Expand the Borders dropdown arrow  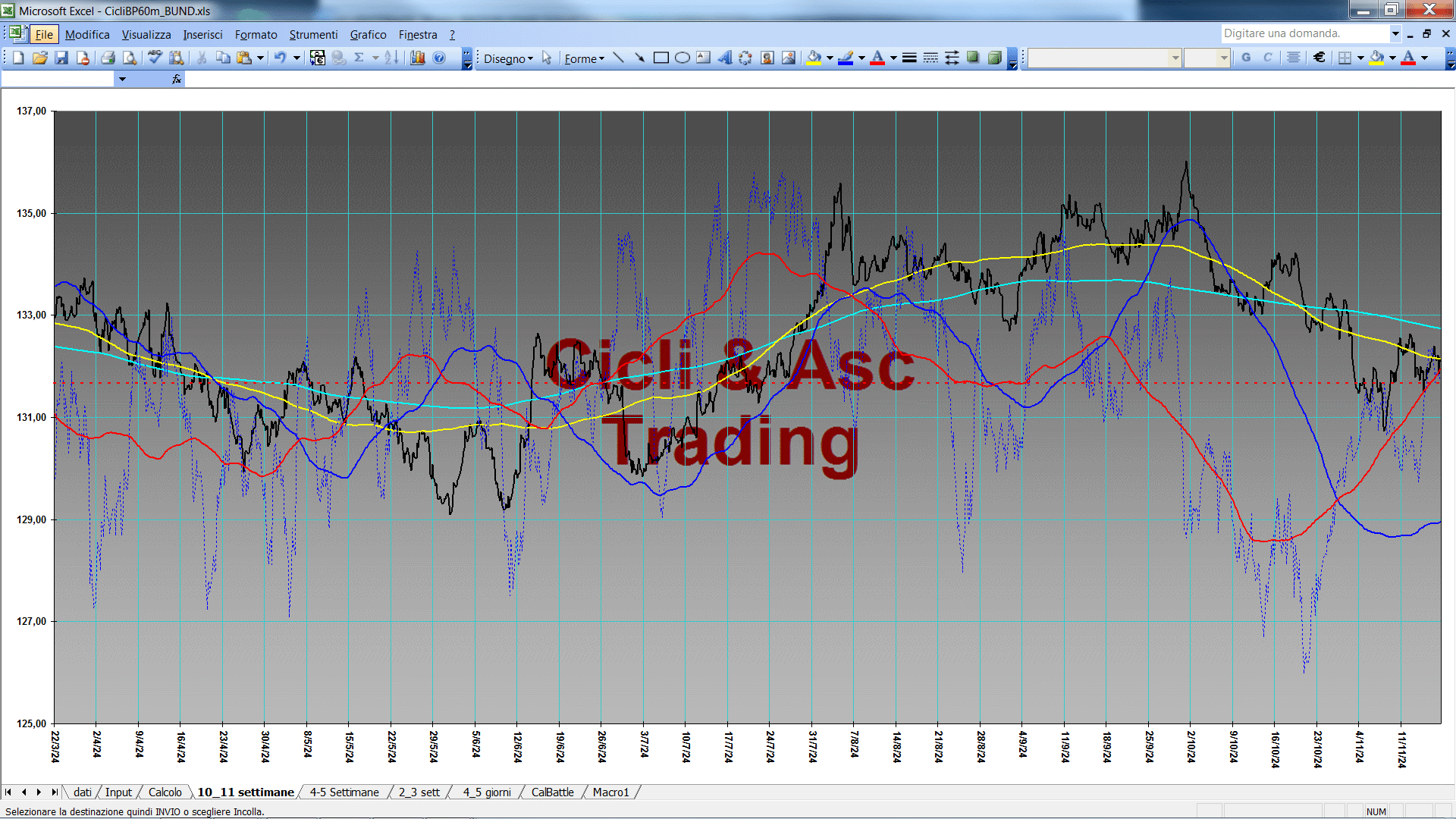(1360, 58)
